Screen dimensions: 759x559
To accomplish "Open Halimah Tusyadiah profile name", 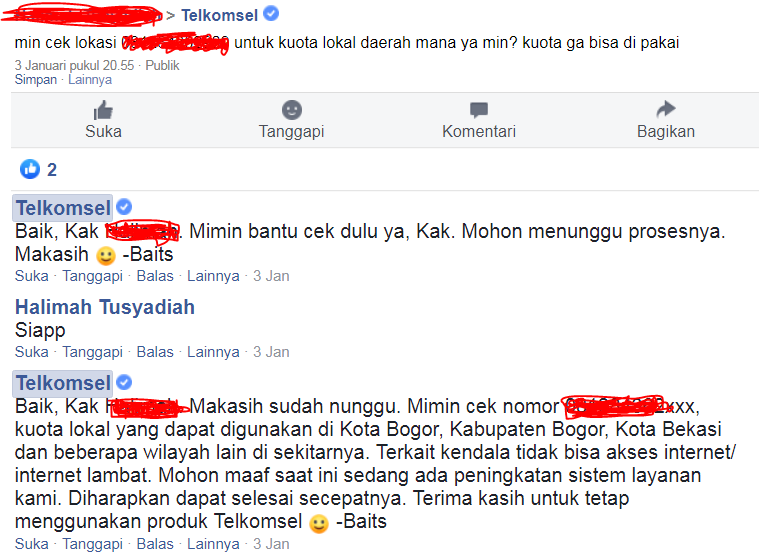I will point(105,307).
